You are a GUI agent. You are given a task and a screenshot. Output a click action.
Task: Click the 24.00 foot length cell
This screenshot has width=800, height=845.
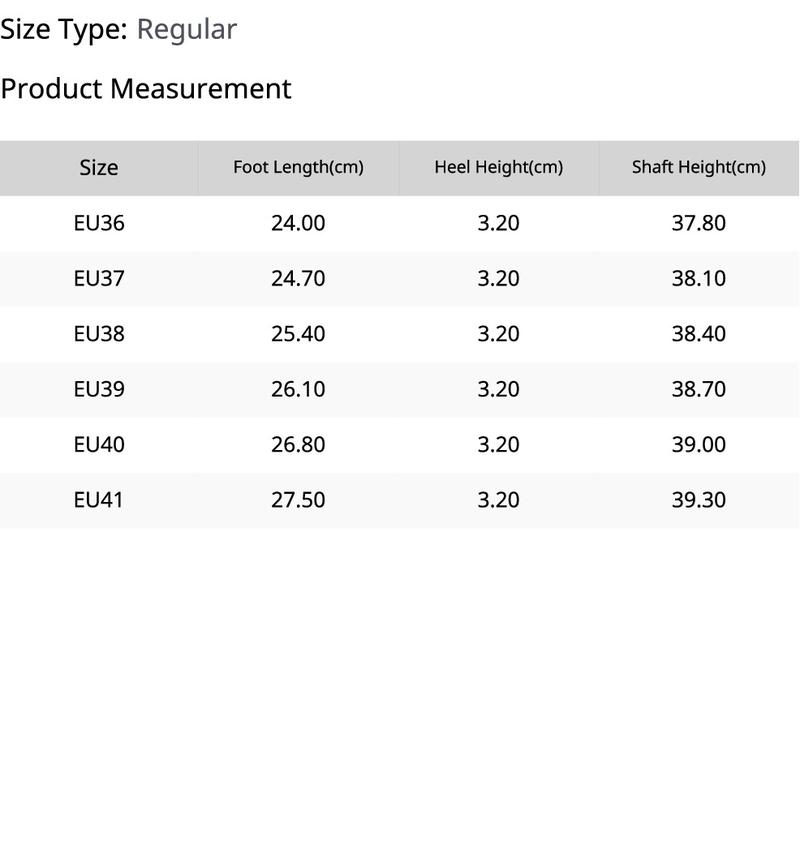[298, 223]
